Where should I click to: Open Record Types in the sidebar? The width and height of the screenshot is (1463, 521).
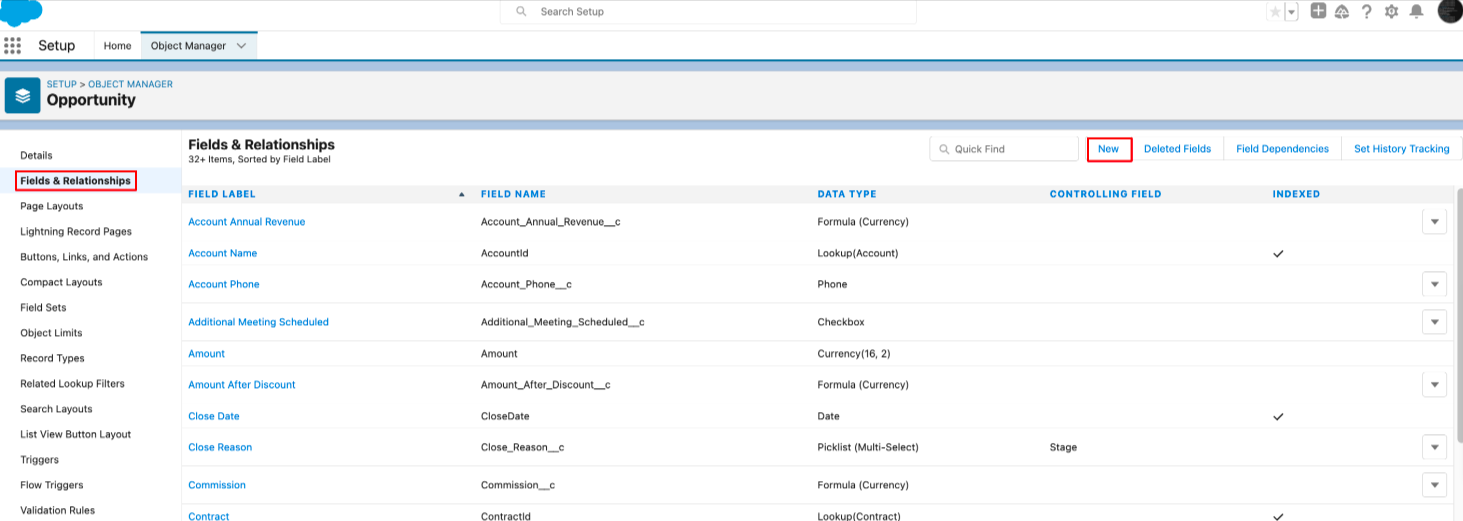pyautogui.click(x=52, y=358)
